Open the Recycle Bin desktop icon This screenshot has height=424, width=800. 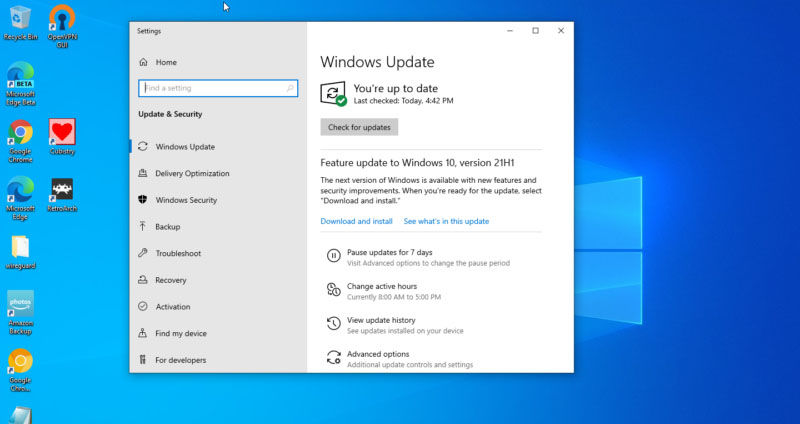[20, 20]
